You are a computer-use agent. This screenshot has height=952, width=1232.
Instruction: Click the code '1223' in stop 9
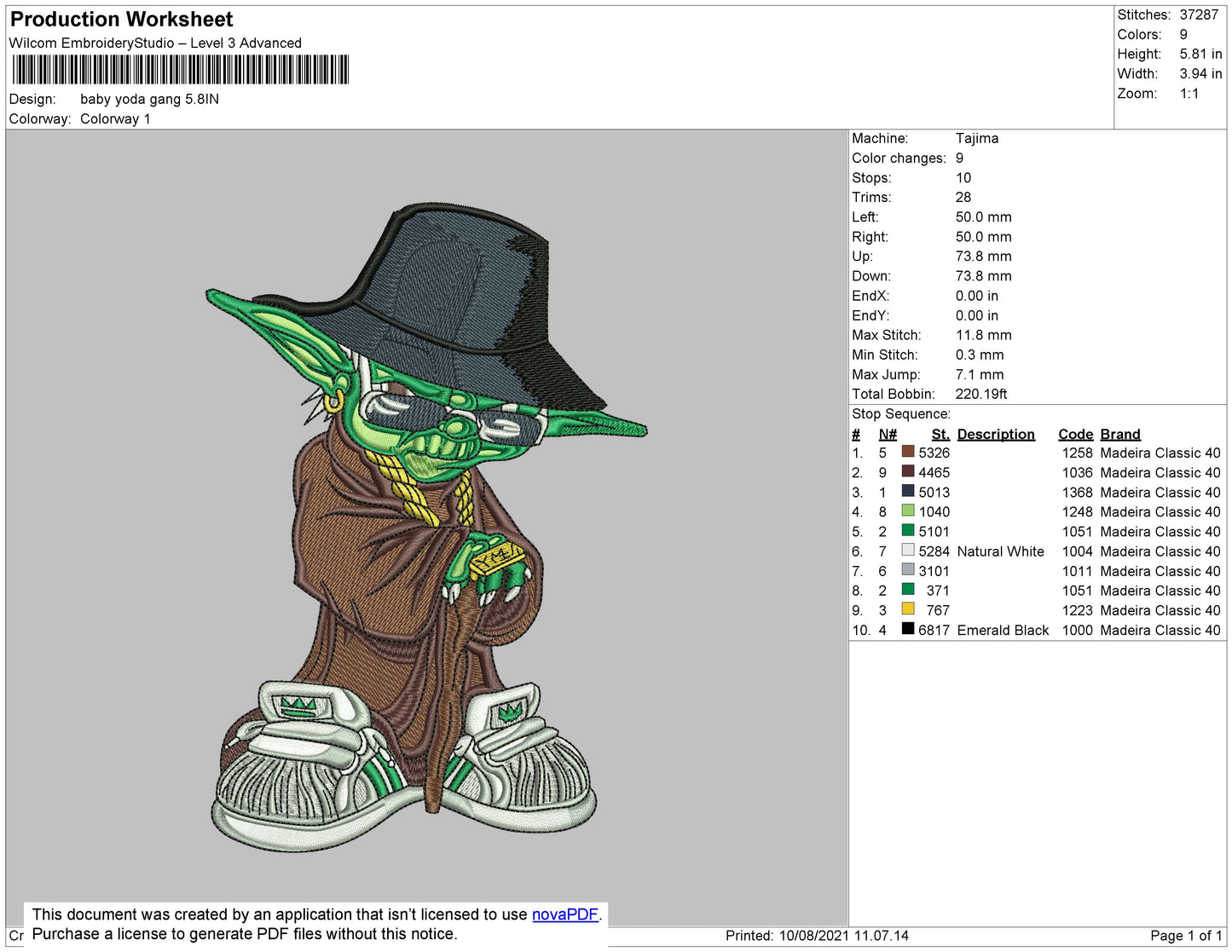coord(1077,610)
